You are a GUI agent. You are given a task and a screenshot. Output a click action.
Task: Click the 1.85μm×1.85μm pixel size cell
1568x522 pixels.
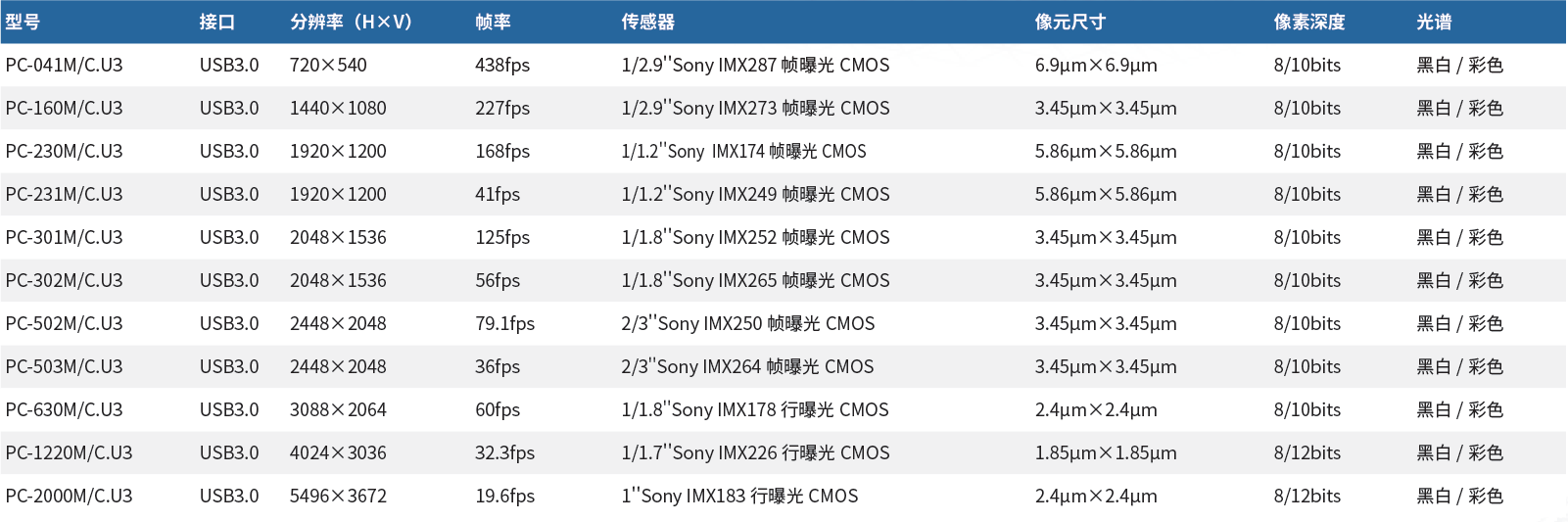point(1106,452)
